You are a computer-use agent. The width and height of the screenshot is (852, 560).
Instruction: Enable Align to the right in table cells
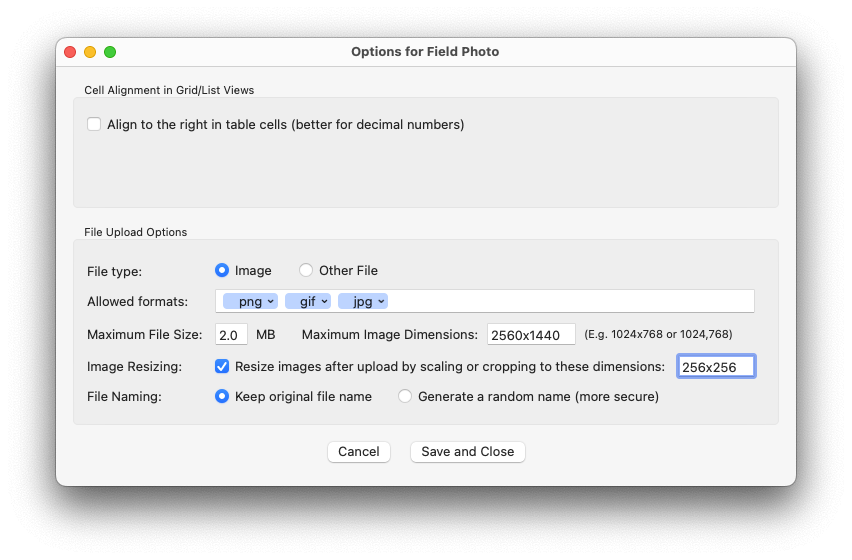[x=94, y=125]
